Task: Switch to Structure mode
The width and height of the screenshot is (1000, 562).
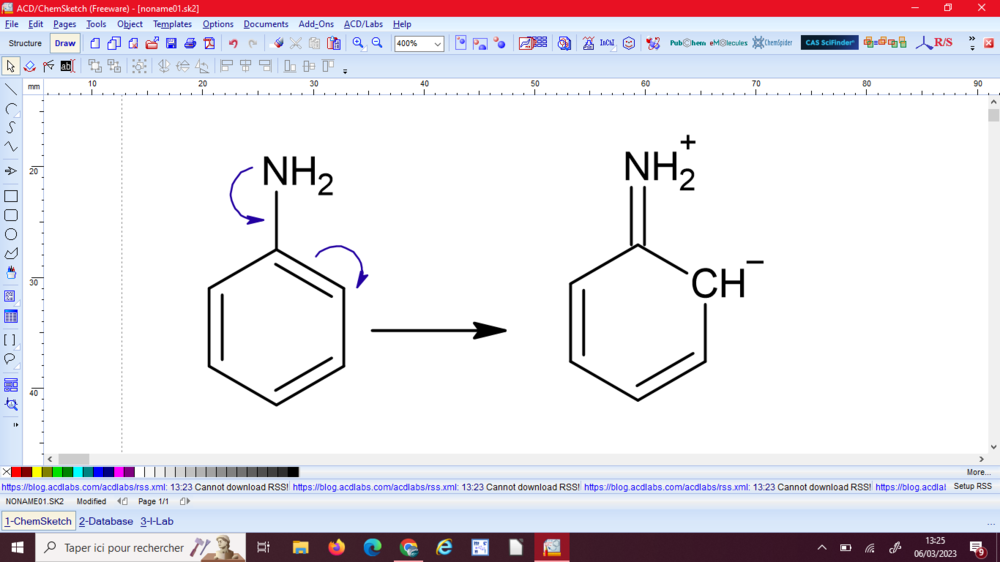Action: click(x=25, y=44)
